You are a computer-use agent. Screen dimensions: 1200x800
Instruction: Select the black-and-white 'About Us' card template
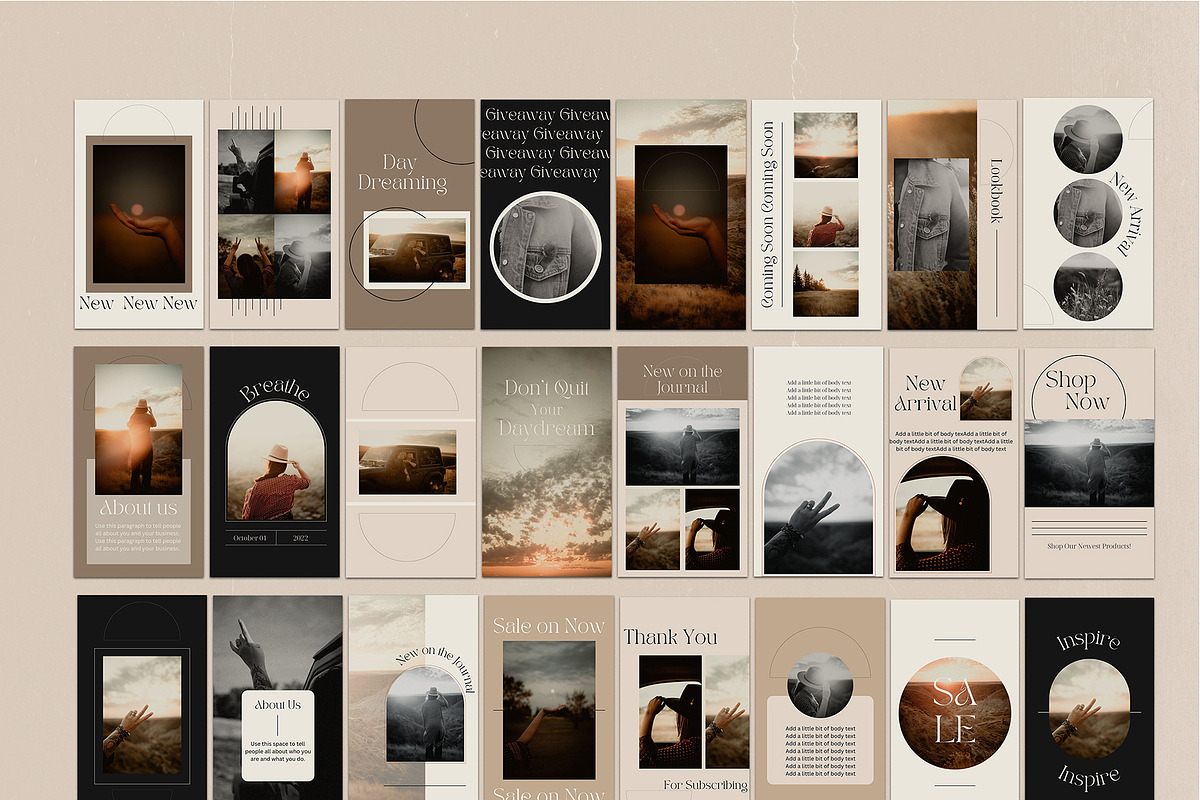[x=277, y=699]
